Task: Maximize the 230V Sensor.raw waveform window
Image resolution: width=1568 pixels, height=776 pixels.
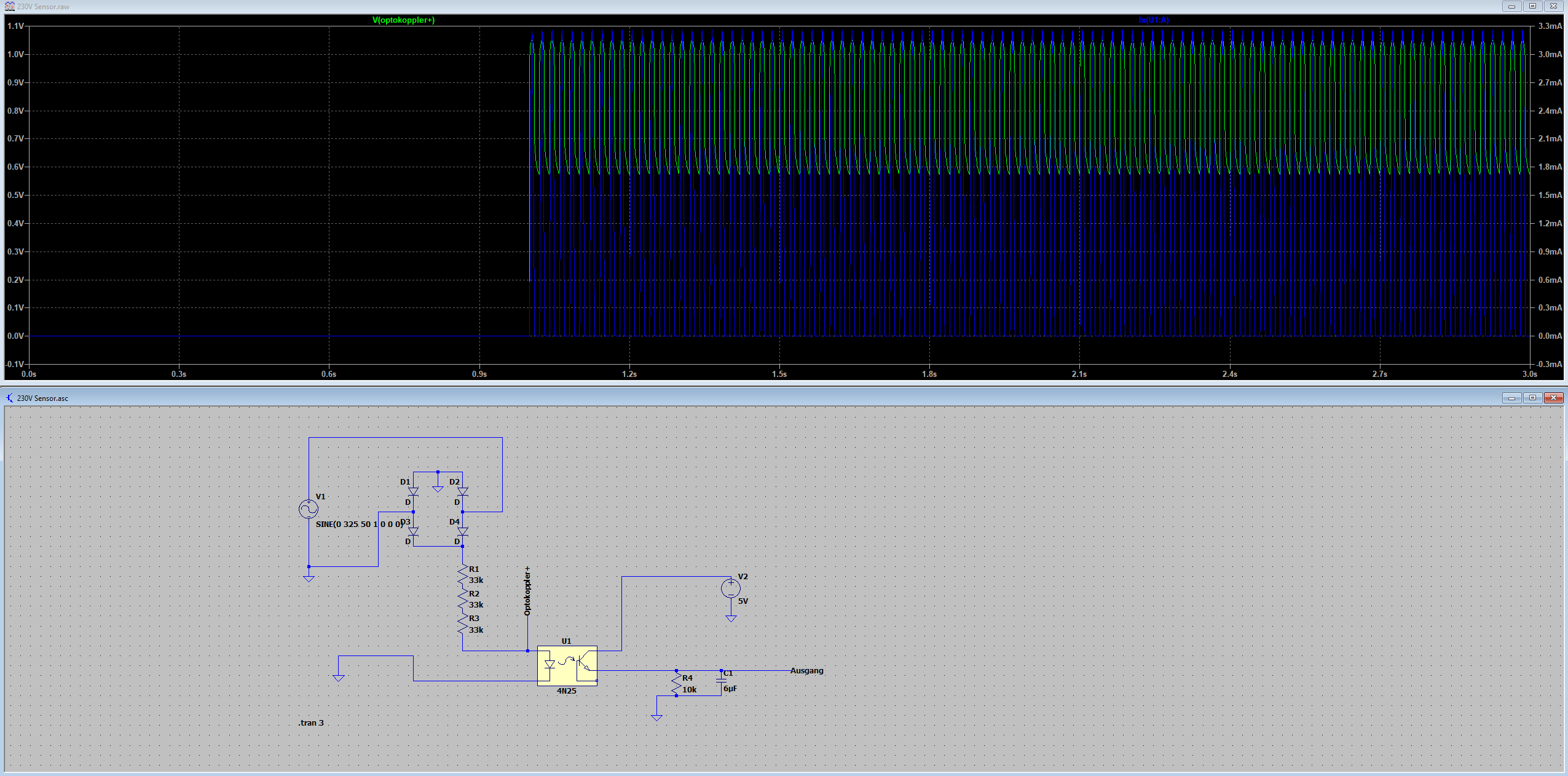Action: point(1532,6)
